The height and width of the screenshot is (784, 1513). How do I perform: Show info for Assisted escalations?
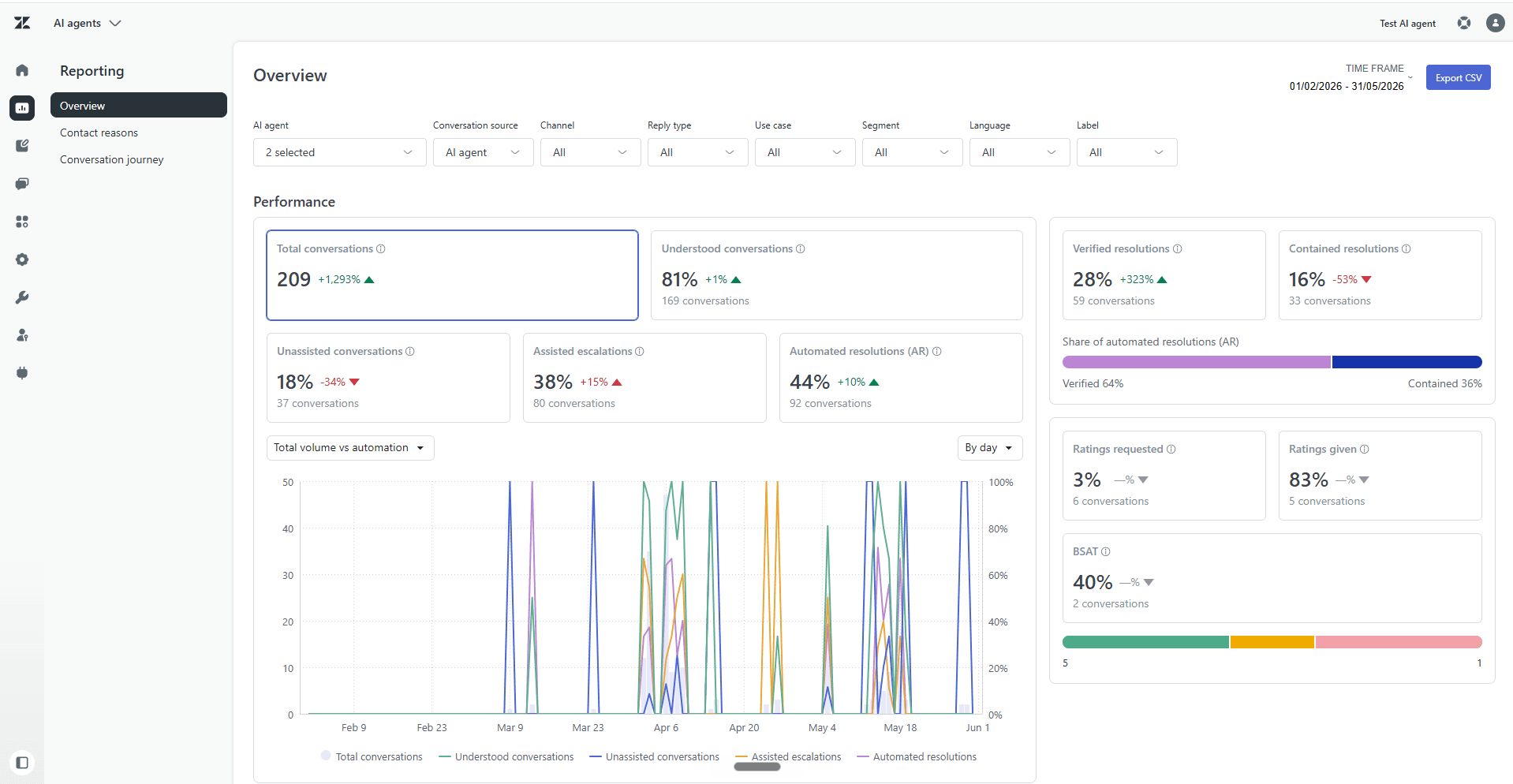640,351
